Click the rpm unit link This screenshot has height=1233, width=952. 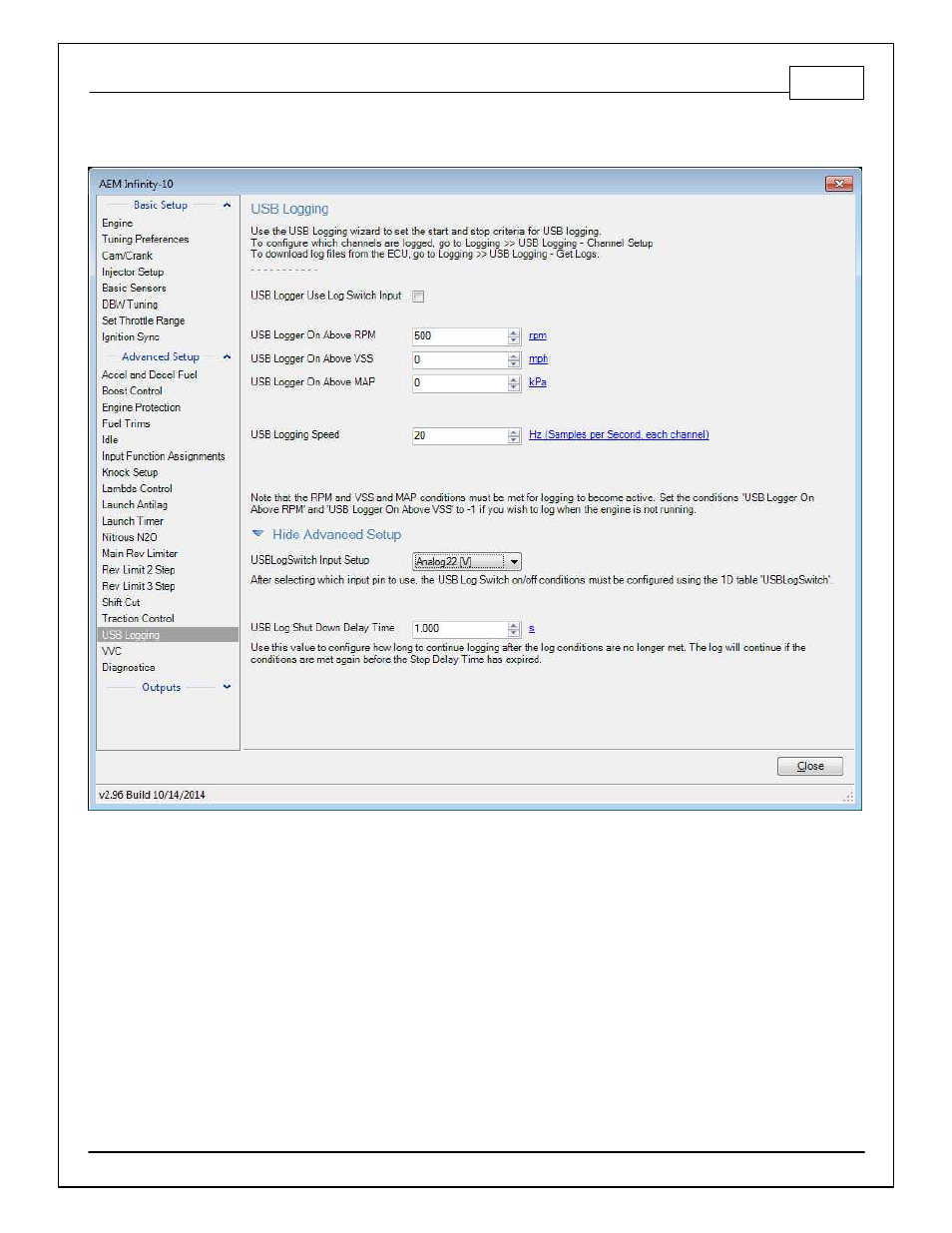tap(537, 336)
